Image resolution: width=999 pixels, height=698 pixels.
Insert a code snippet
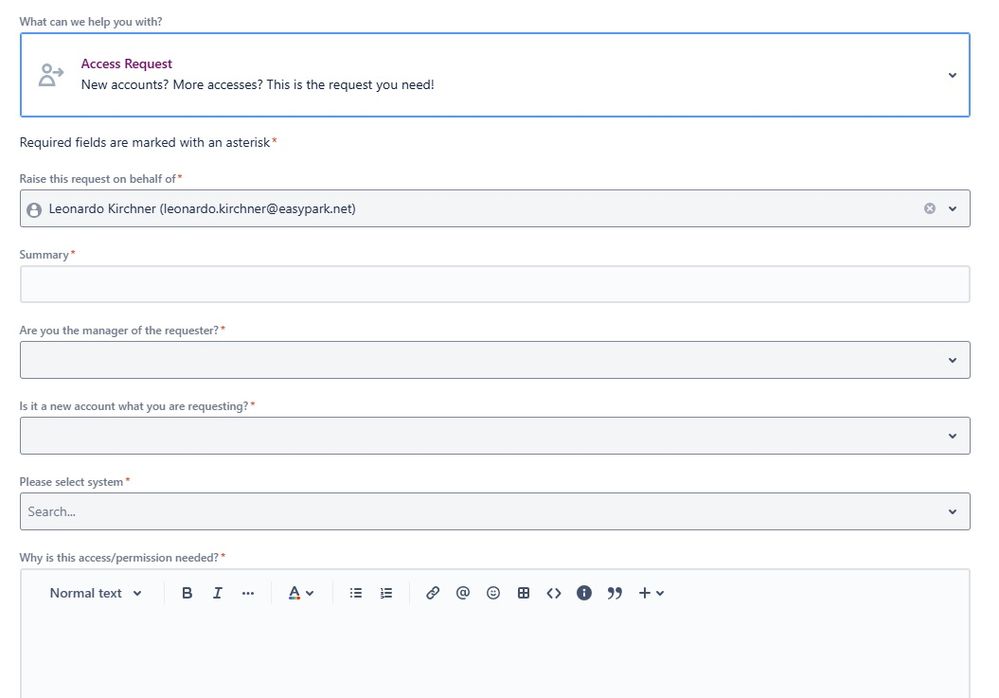[554, 593]
